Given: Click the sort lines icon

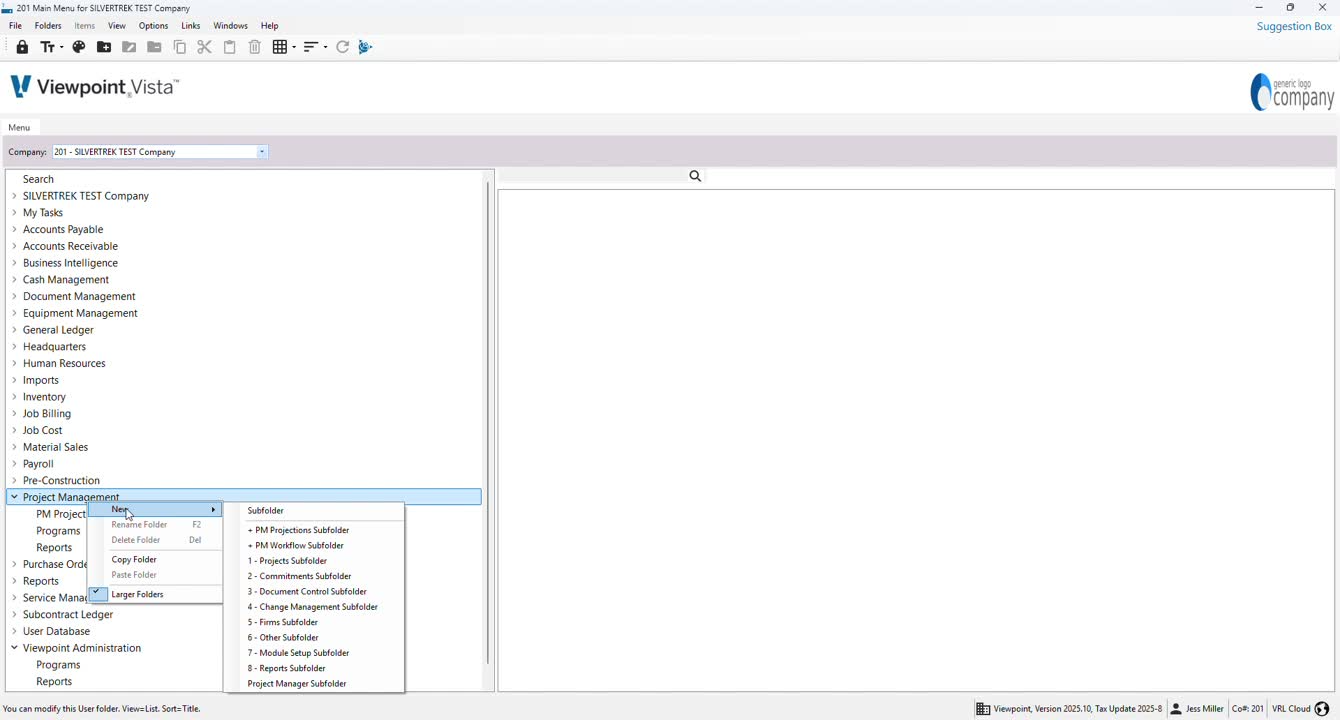Looking at the screenshot, I should tap(315, 47).
